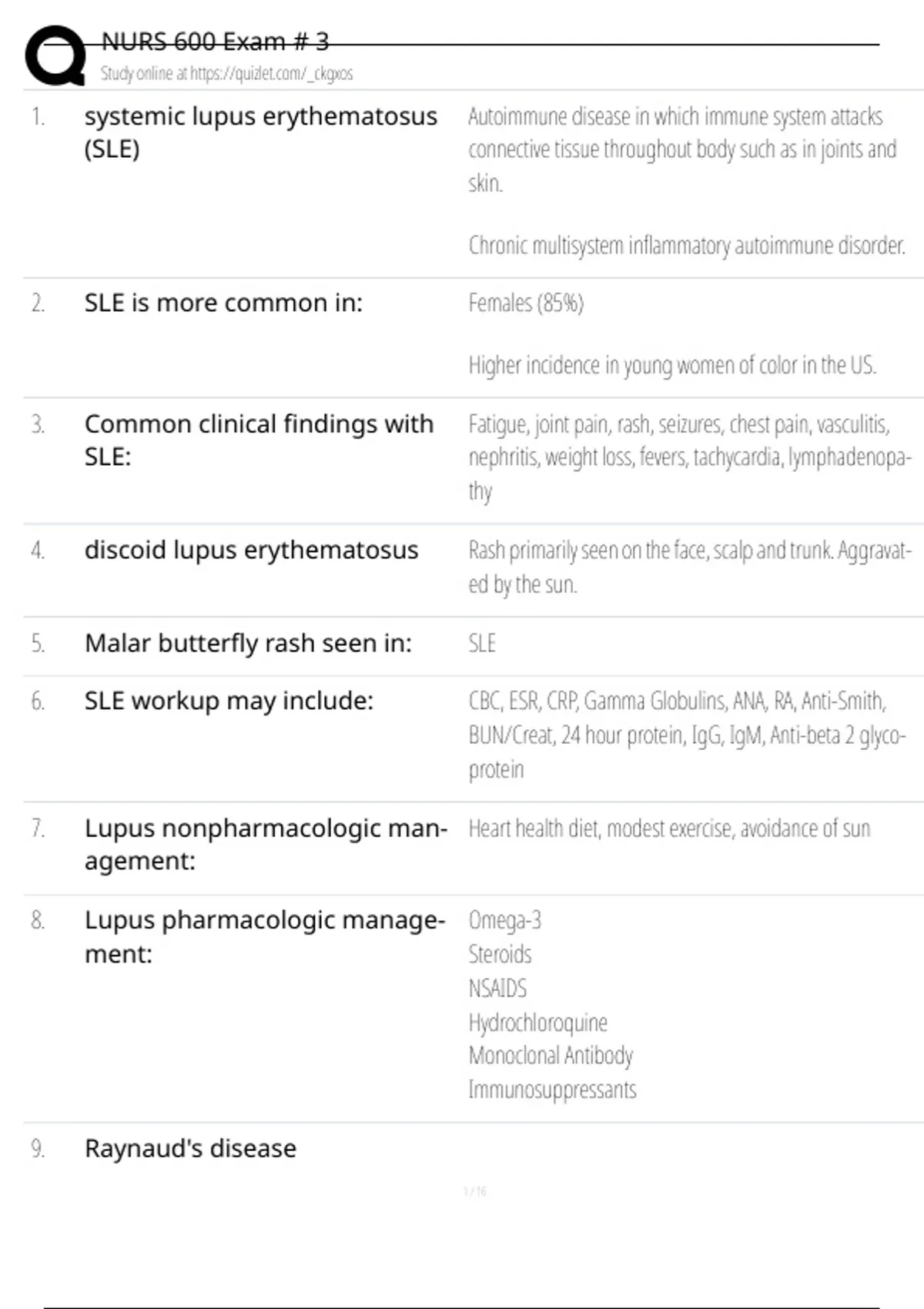Click 'Chronic multisystem inflammatory autoimmune disorder' text
The height and width of the screenshot is (1309, 924).
click(686, 246)
